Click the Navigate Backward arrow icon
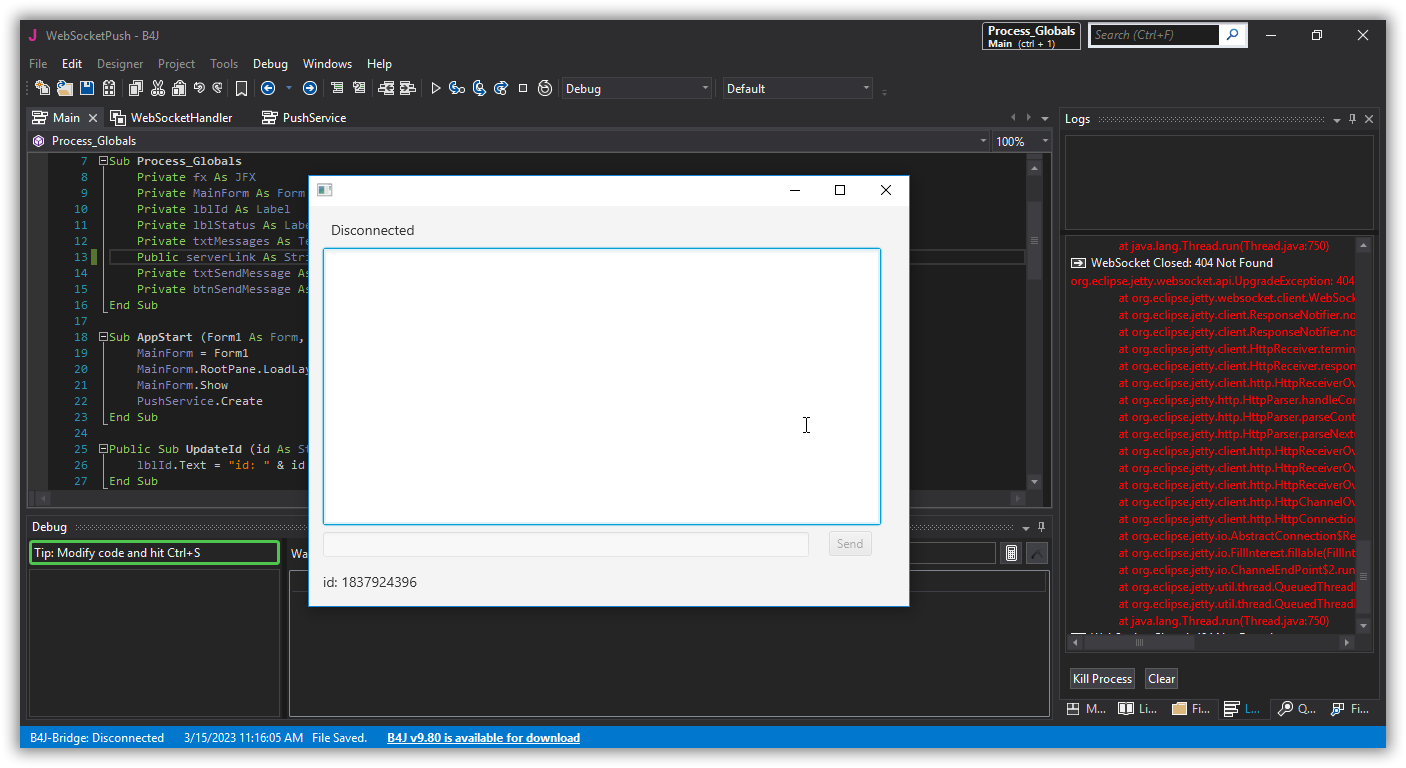Image resolution: width=1406 pixels, height=768 pixels. coord(268,88)
